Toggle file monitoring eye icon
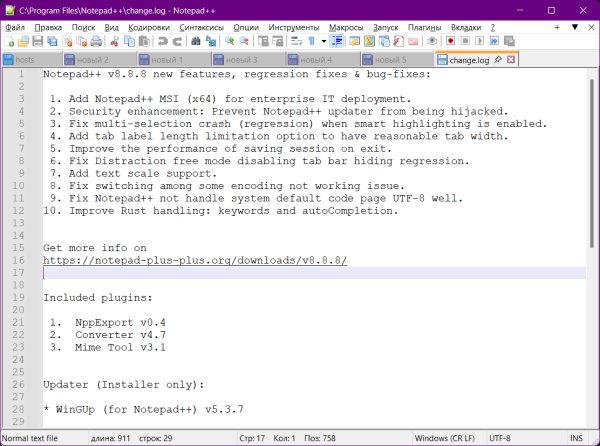The image size is (600, 446). pos(432,41)
